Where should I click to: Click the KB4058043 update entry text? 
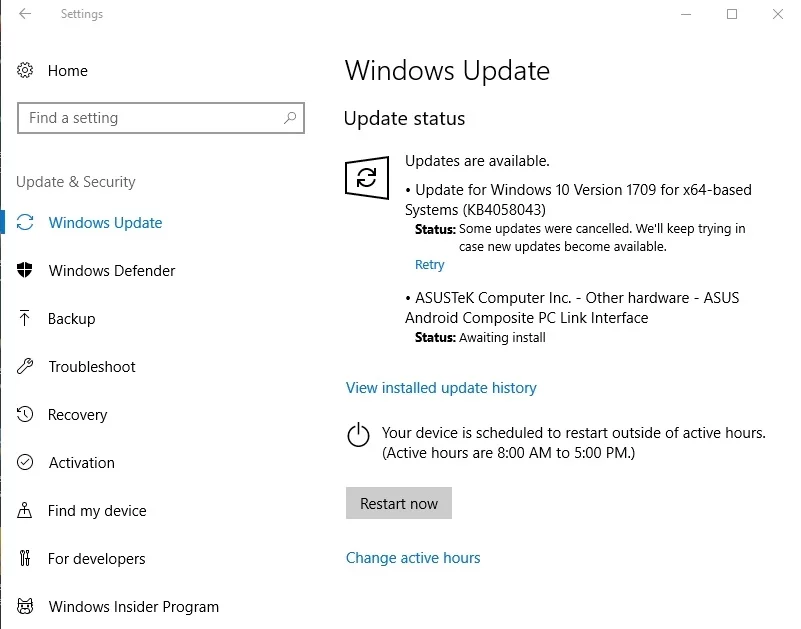point(578,200)
